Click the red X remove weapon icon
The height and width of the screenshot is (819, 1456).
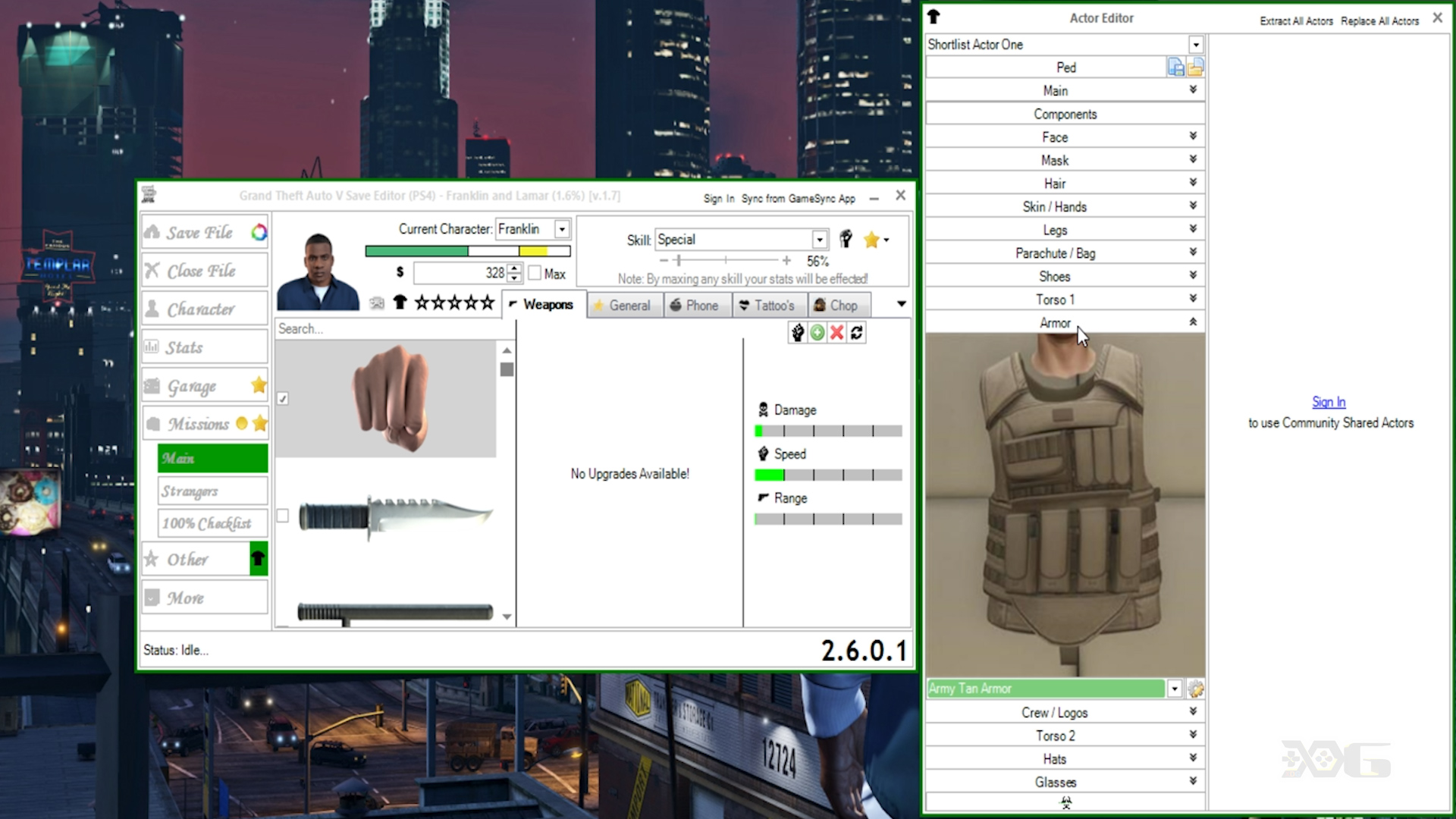pos(837,332)
